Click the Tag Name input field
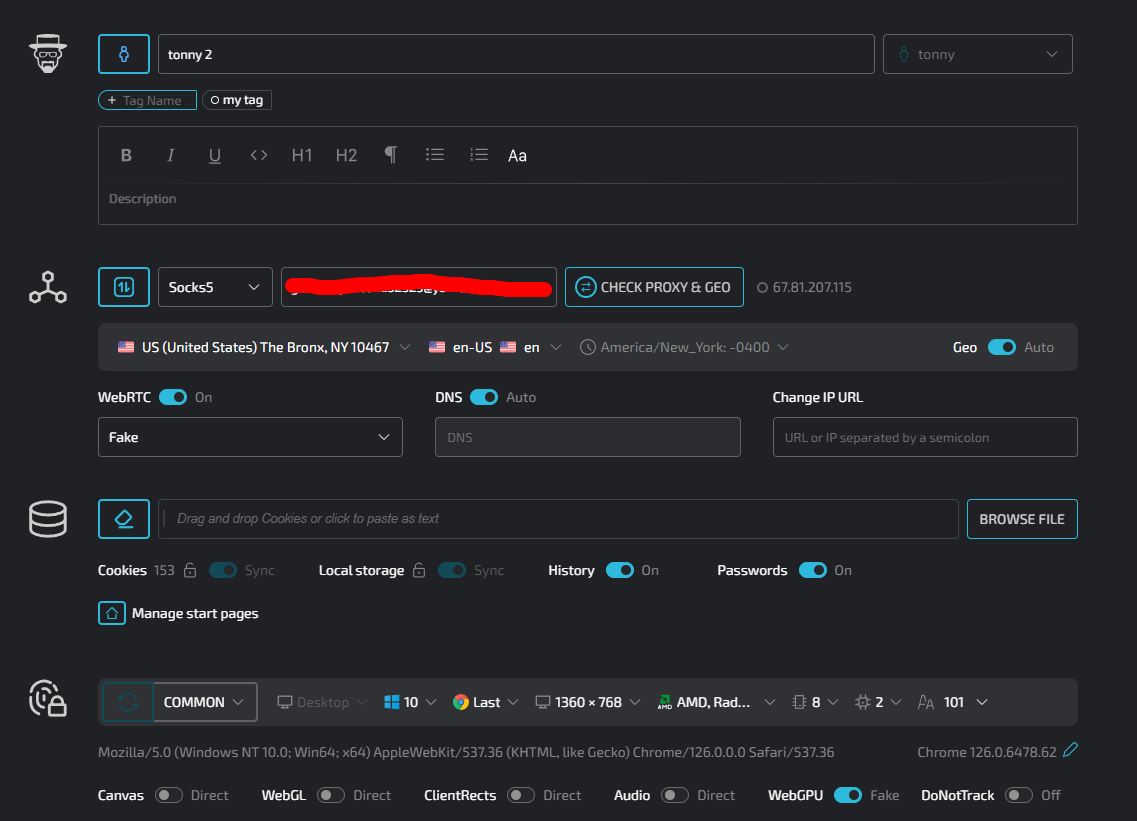Image resolution: width=1137 pixels, height=821 pixels. point(147,100)
